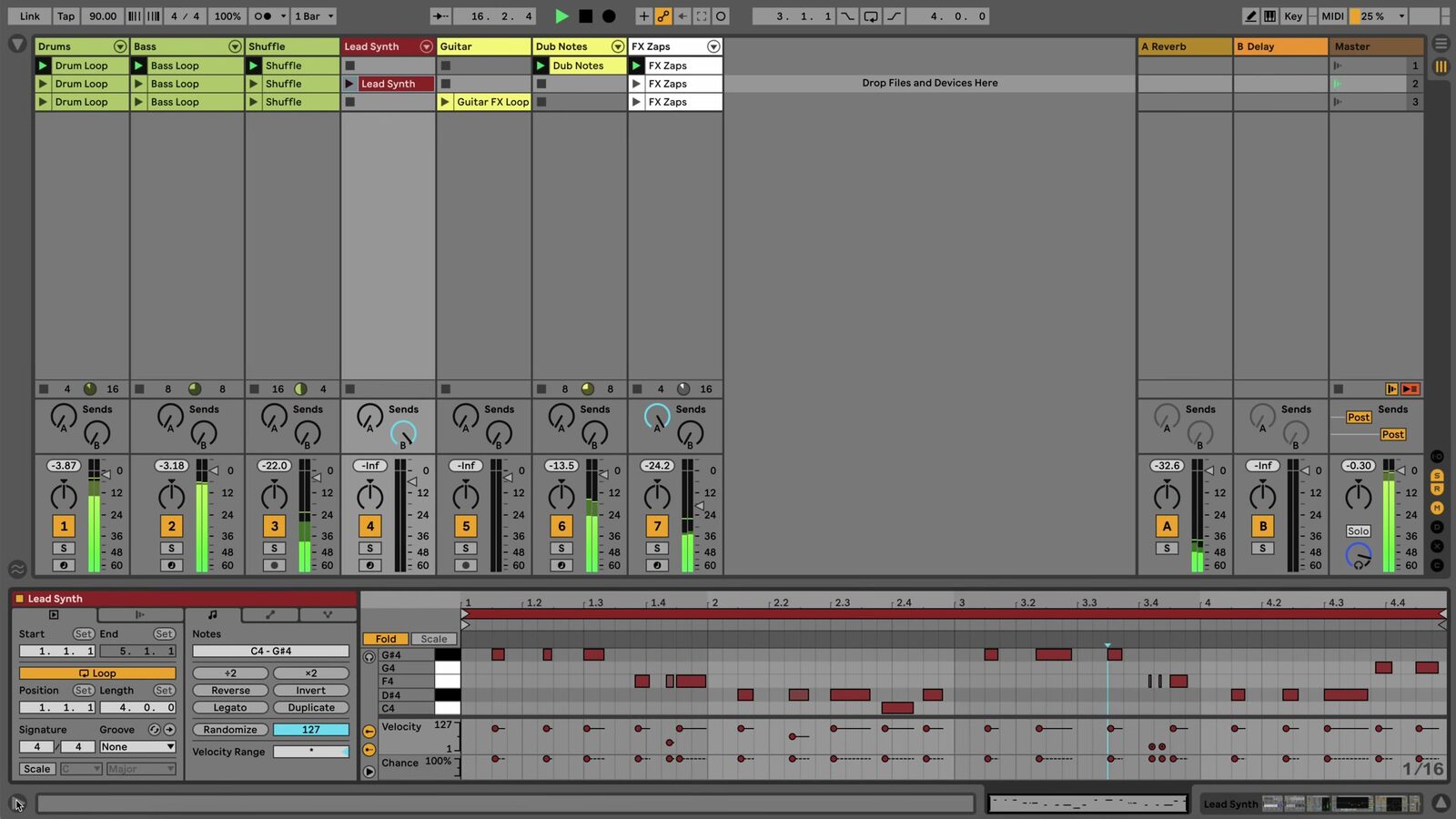Screen dimensions: 1456x819
Task: Launch the Lead Synth clip
Action: [x=349, y=84]
